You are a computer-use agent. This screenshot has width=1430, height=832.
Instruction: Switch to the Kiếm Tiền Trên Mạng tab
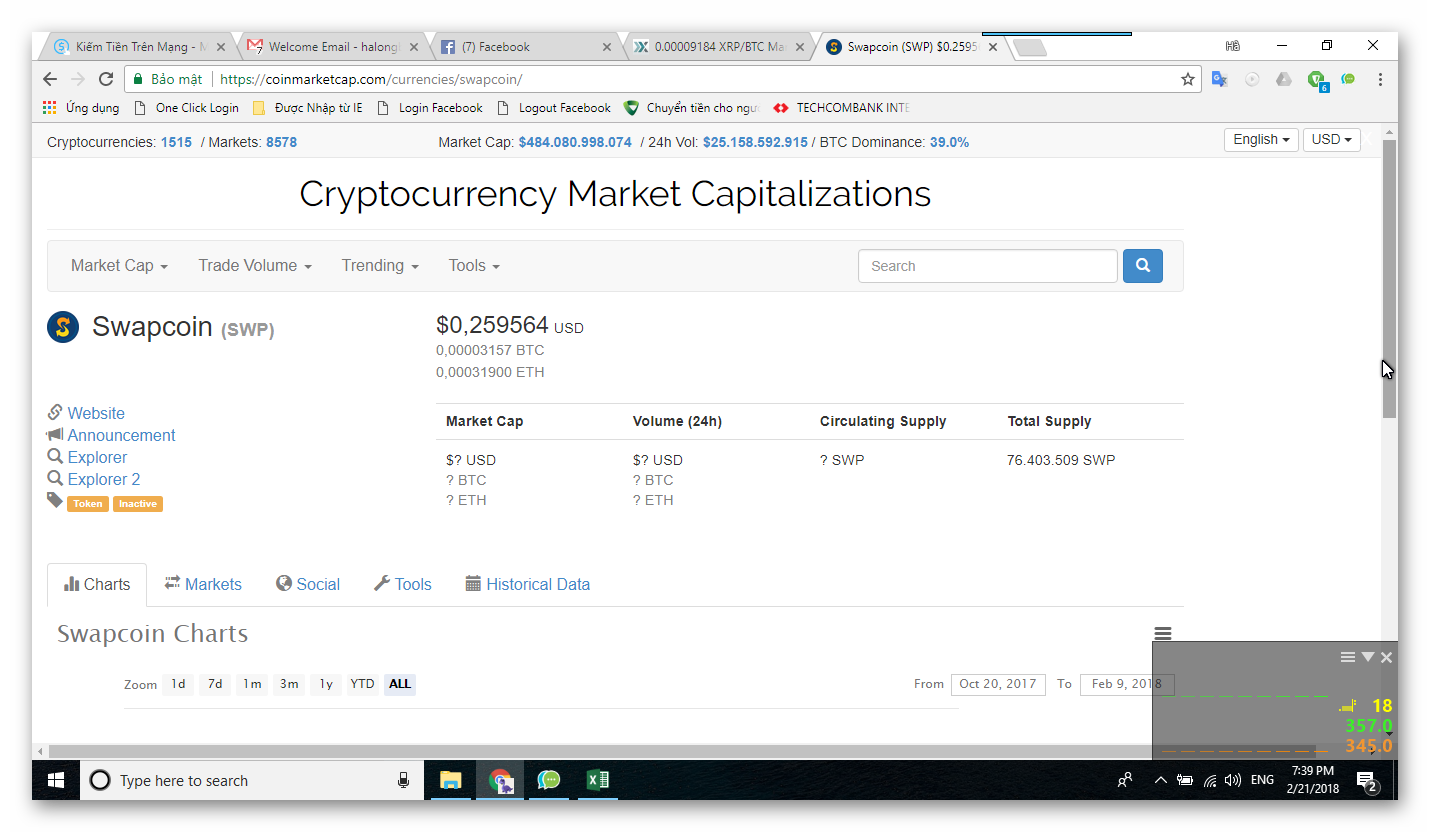(139, 47)
